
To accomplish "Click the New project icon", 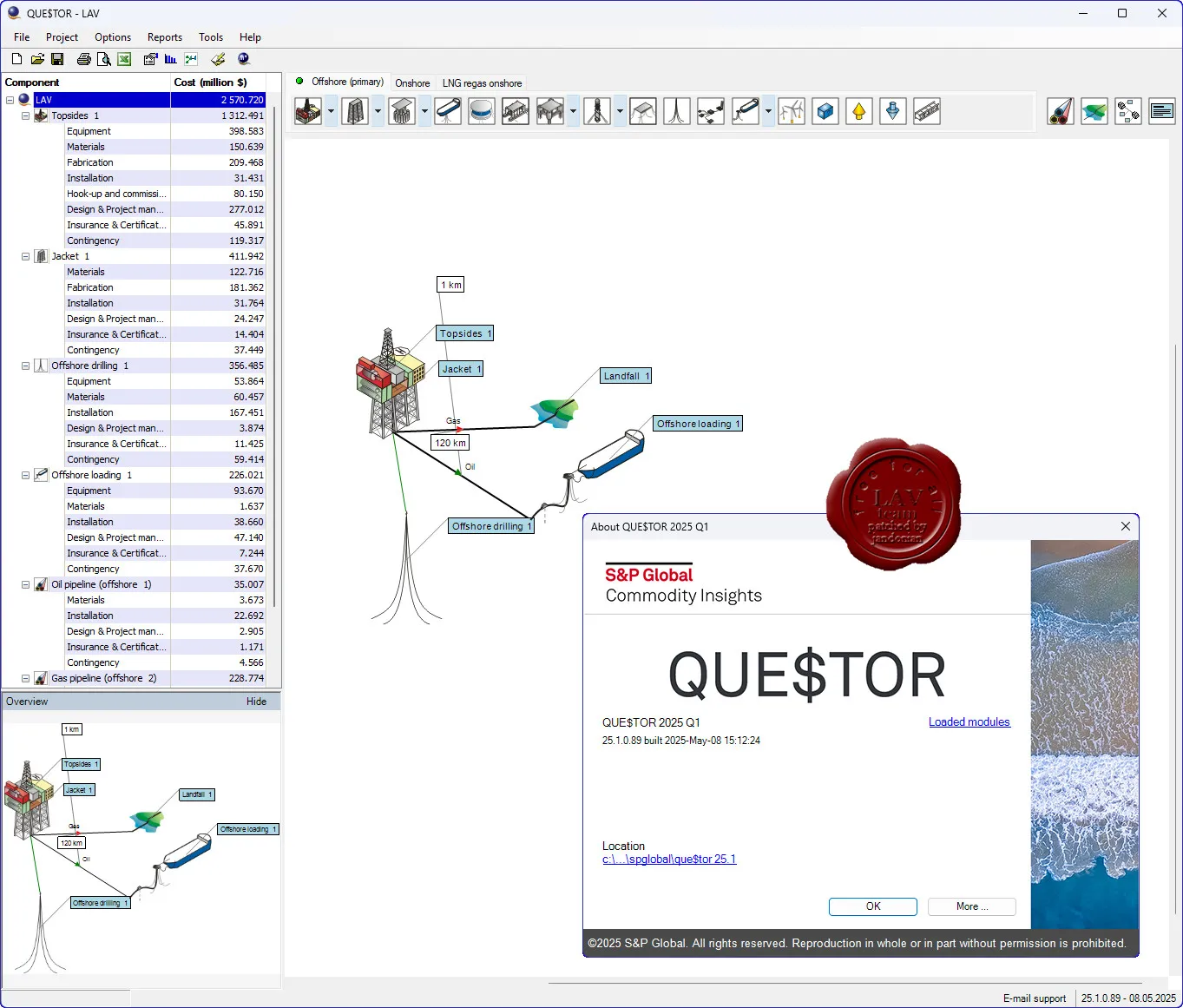I will [16, 59].
